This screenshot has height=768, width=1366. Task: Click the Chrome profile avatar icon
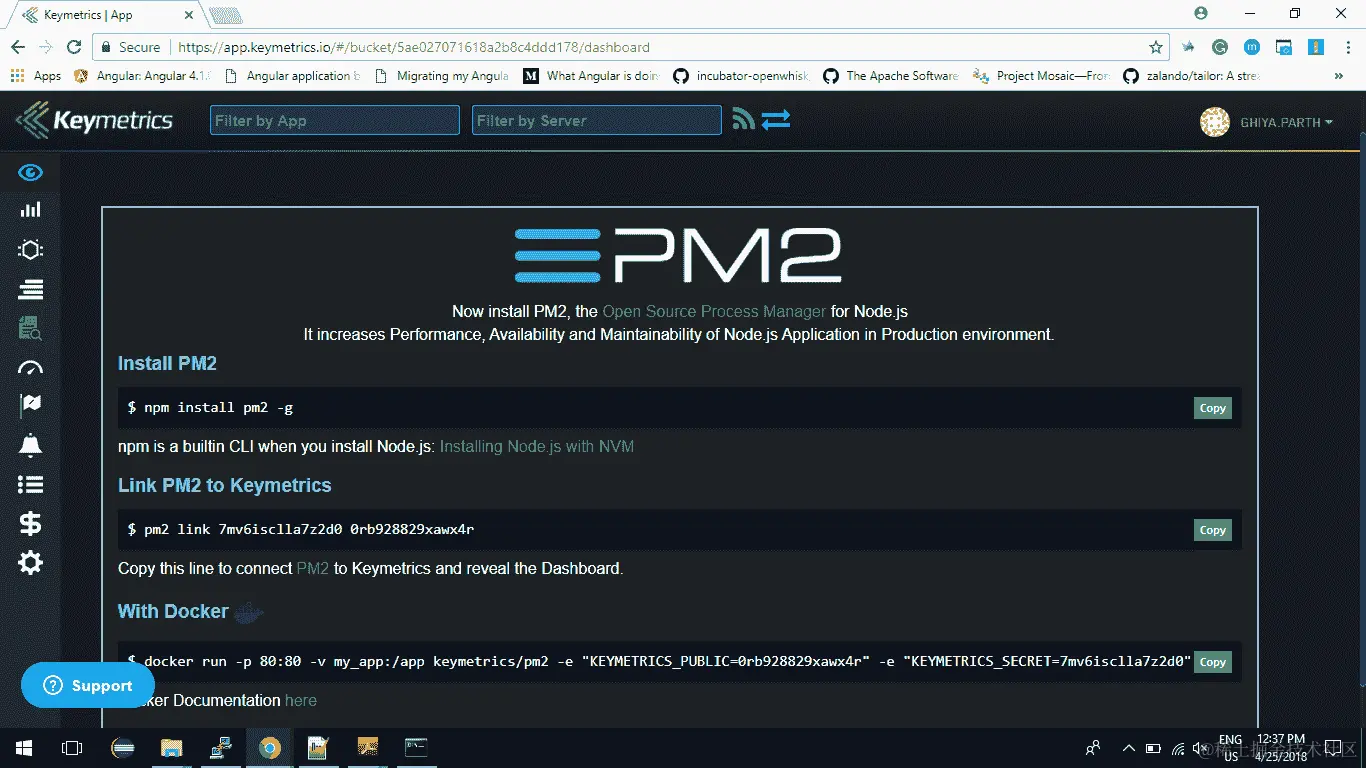coord(1201,13)
